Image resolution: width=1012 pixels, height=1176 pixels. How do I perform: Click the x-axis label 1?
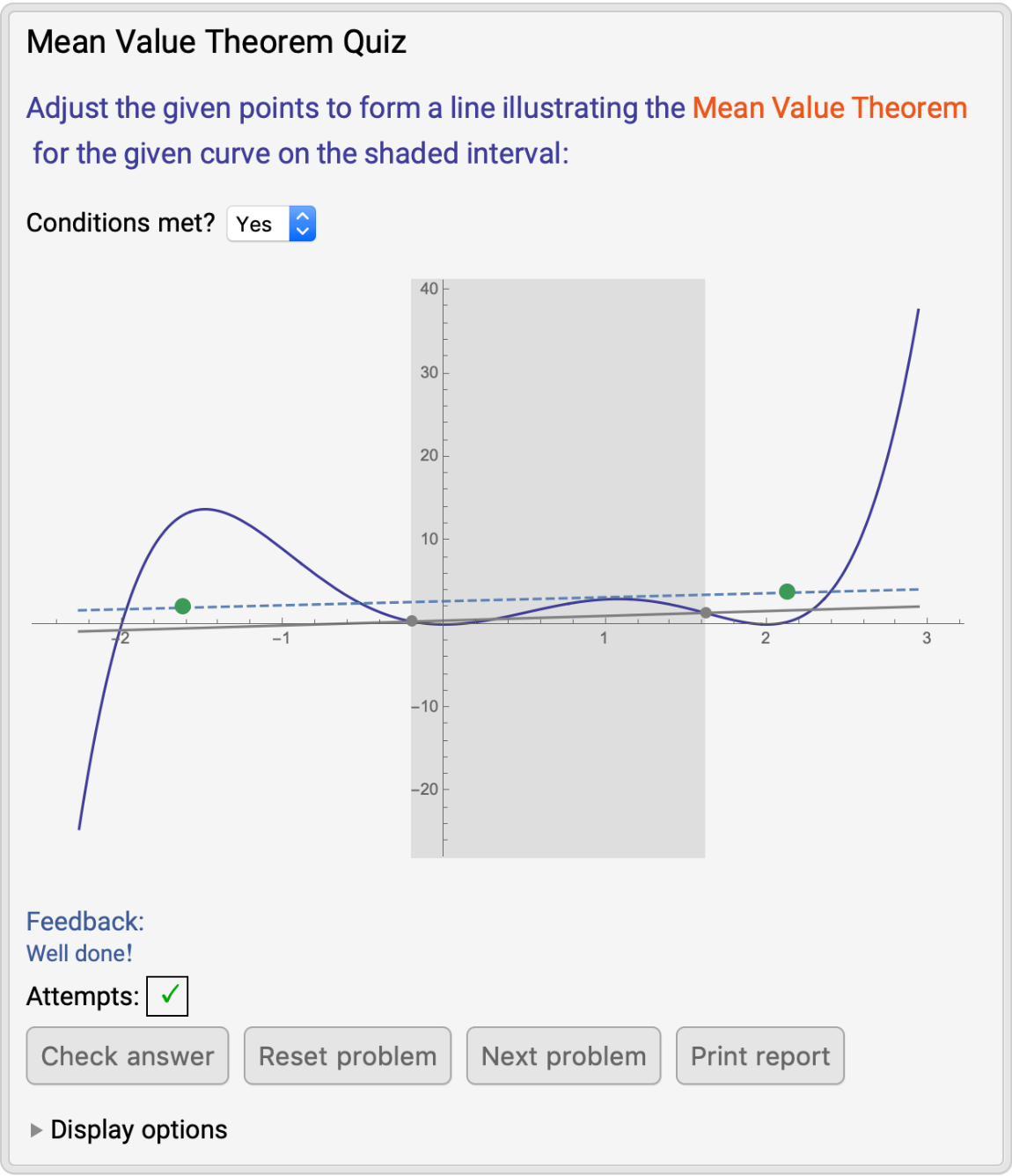tap(604, 638)
